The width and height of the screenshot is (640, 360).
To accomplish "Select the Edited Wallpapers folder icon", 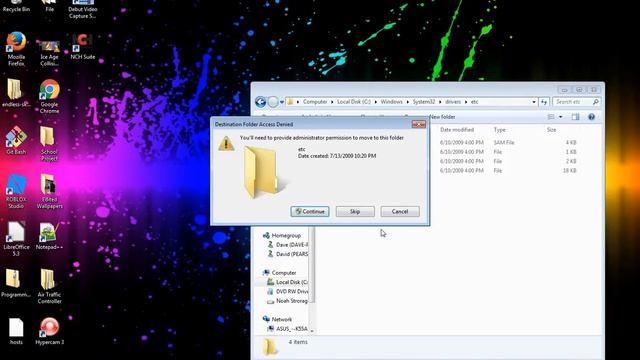I will (x=49, y=191).
